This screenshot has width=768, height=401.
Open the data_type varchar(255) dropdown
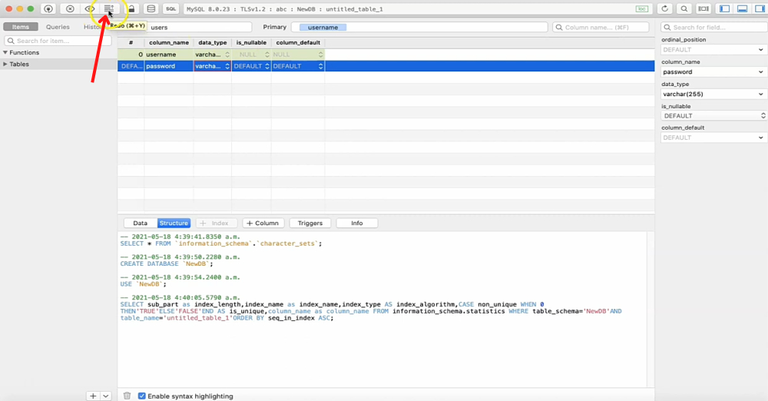click(x=713, y=93)
